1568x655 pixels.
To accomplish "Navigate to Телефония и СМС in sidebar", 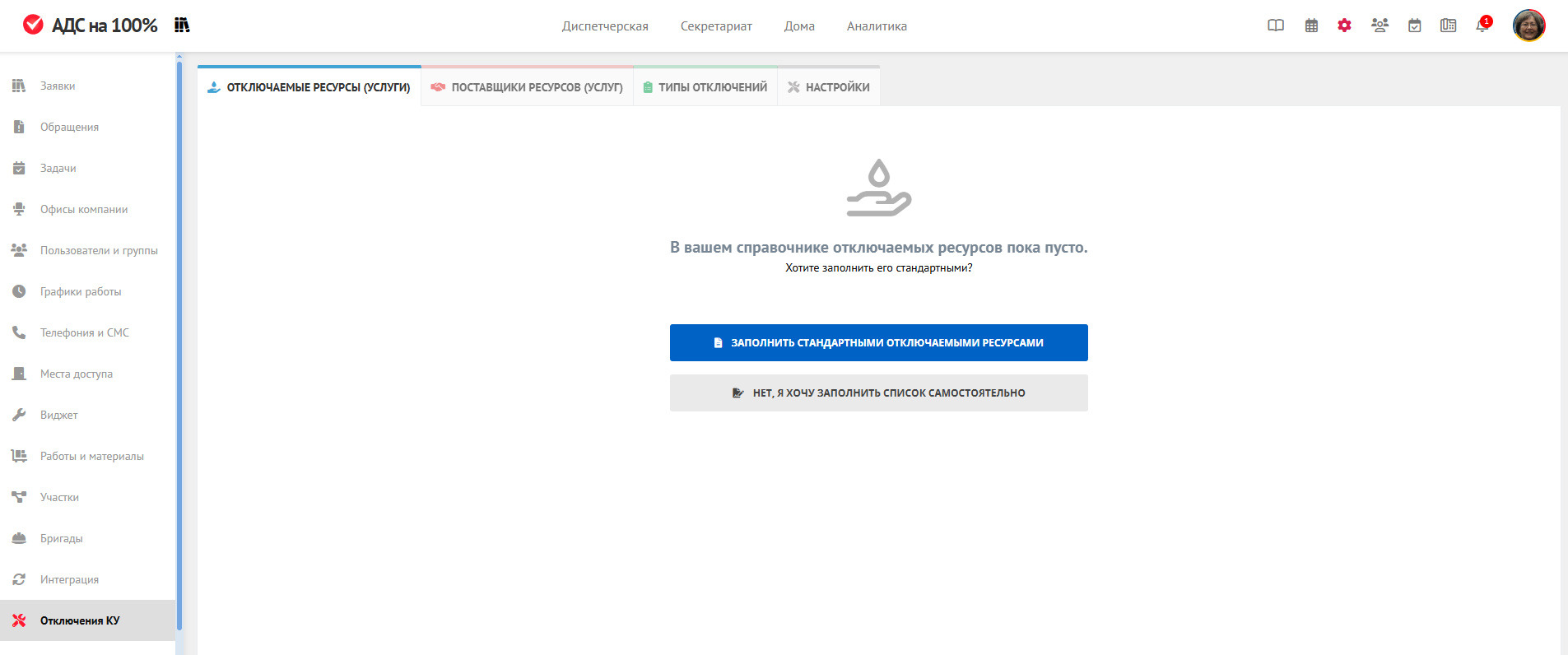I will [x=84, y=333].
